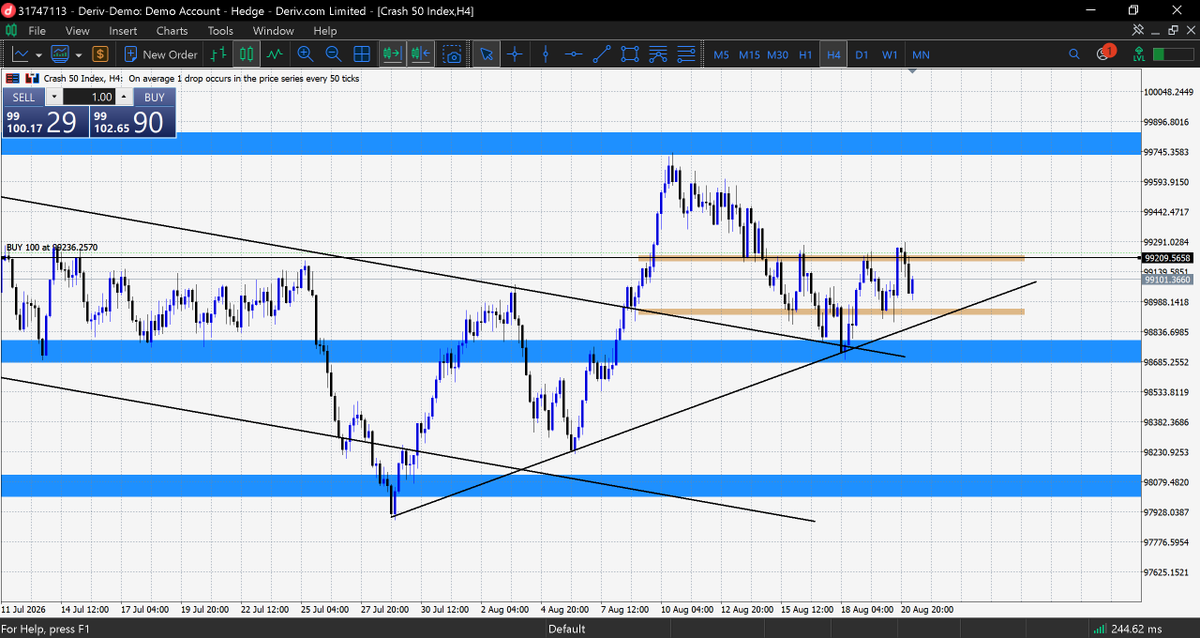Switch timeframe to M15
1200x638 pixels.
pyautogui.click(x=749, y=55)
